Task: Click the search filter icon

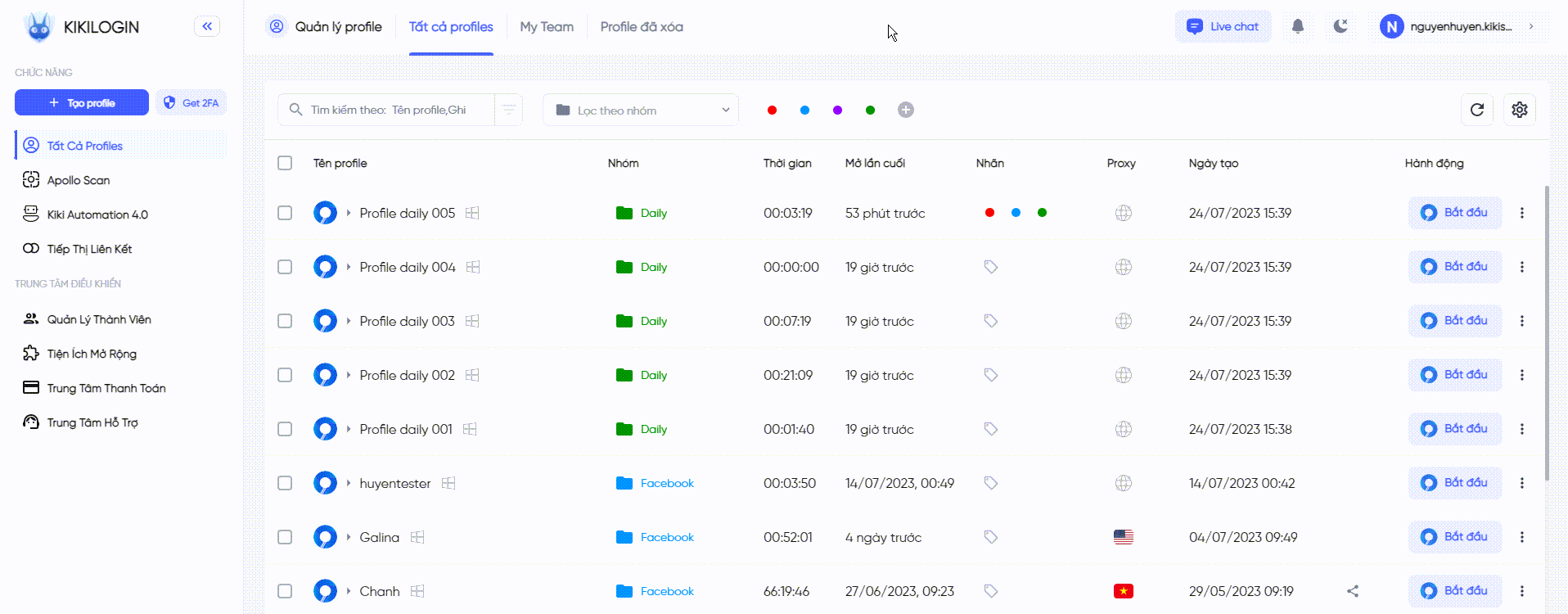Action: tap(508, 110)
